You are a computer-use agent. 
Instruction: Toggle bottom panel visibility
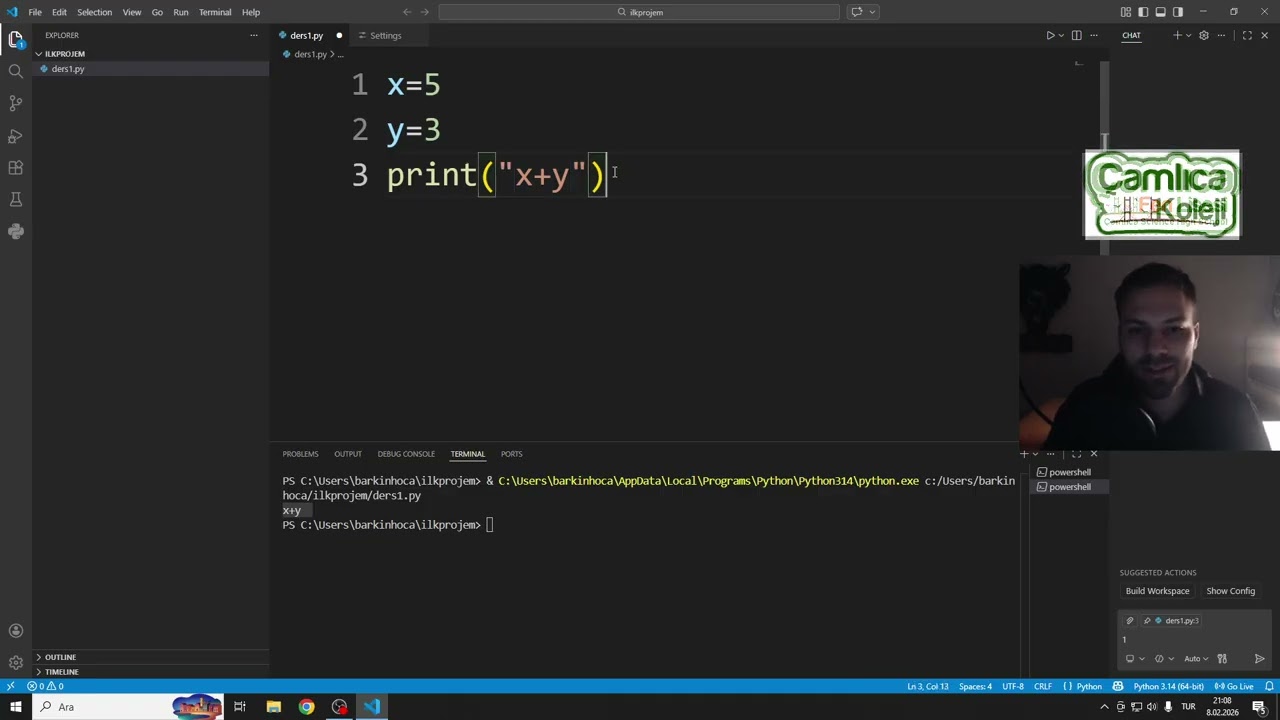point(1160,12)
